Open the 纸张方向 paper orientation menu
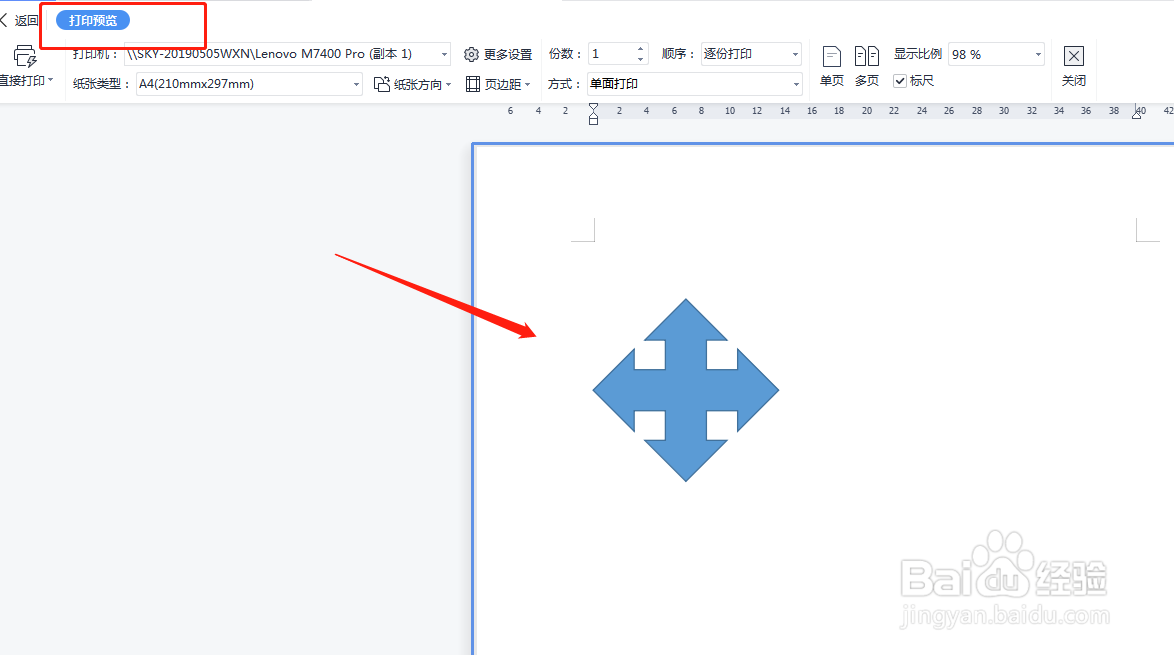Viewport: 1174px width, 655px height. (x=413, y=85)
